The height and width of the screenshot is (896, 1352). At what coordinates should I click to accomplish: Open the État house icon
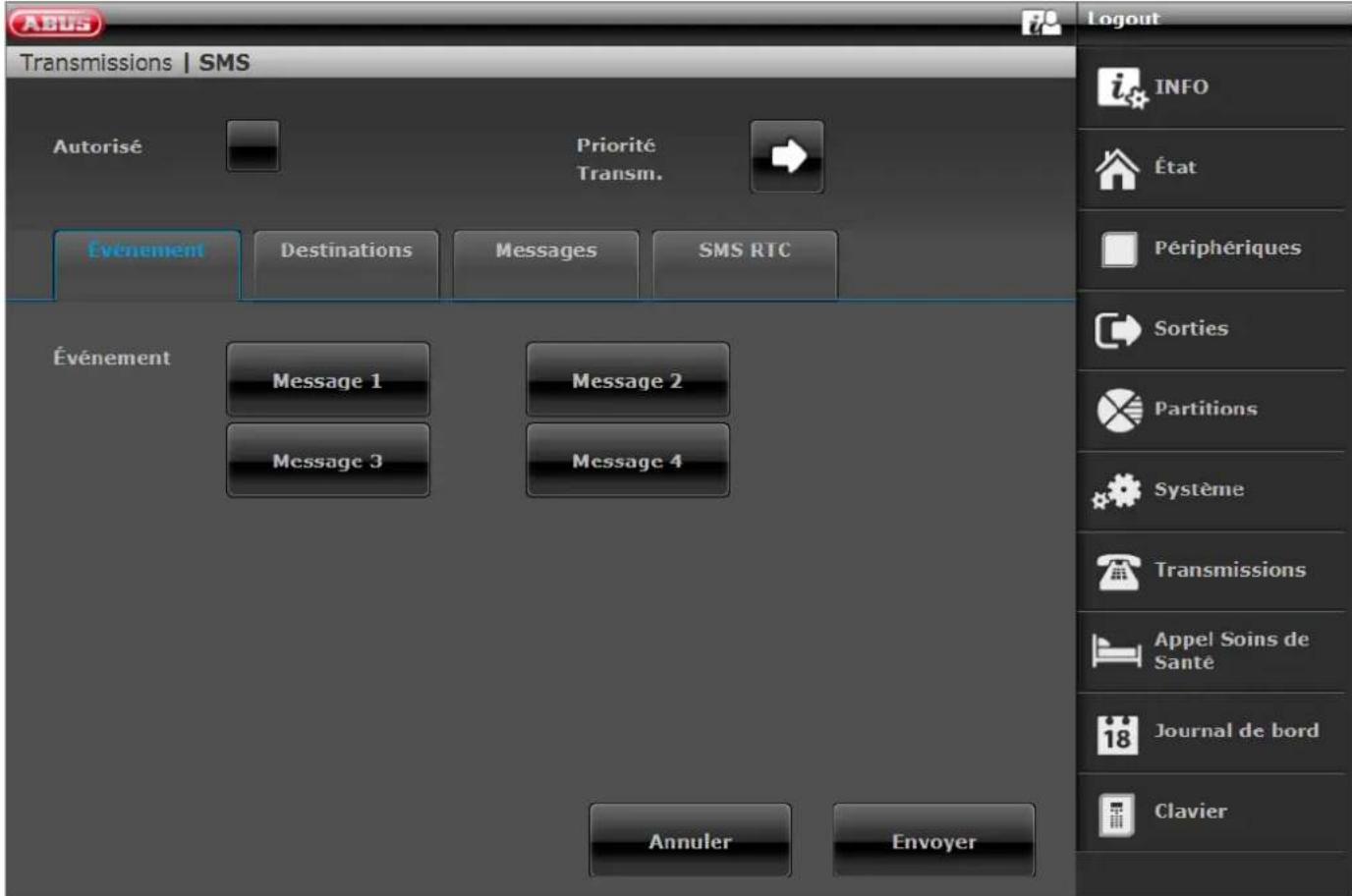point(1117,169)
